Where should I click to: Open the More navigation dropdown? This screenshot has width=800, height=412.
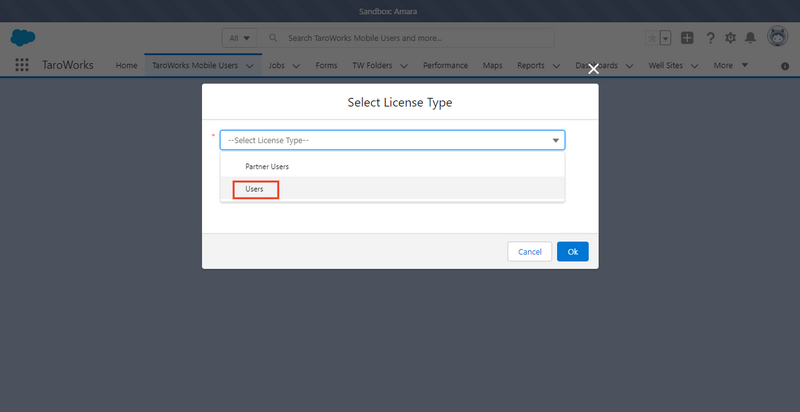pos(730,66)
